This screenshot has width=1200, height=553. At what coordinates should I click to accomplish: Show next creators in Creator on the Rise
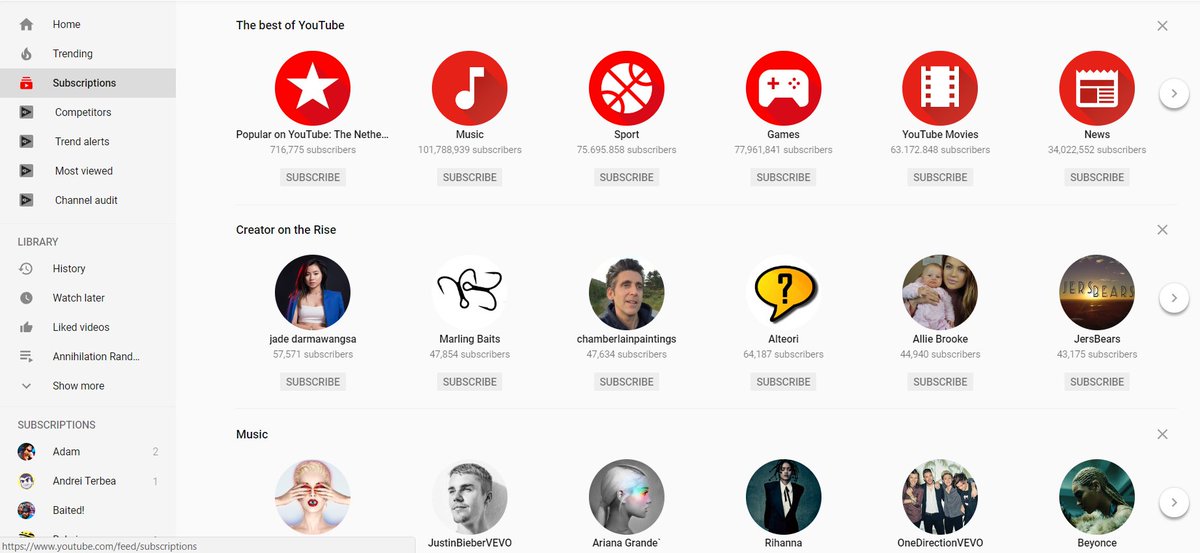[1174, 298]
